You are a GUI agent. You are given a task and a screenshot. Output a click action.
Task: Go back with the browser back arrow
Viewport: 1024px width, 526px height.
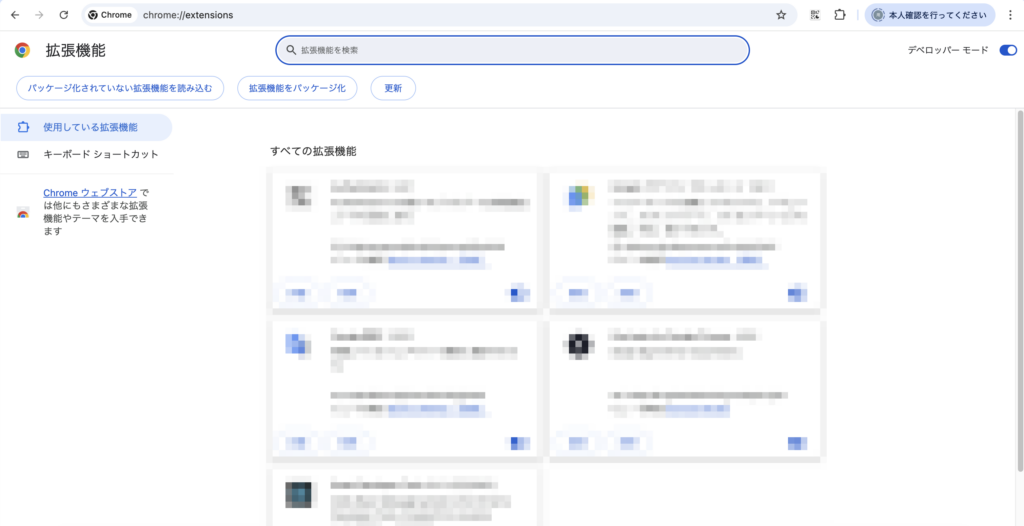(x=15, y=15)
